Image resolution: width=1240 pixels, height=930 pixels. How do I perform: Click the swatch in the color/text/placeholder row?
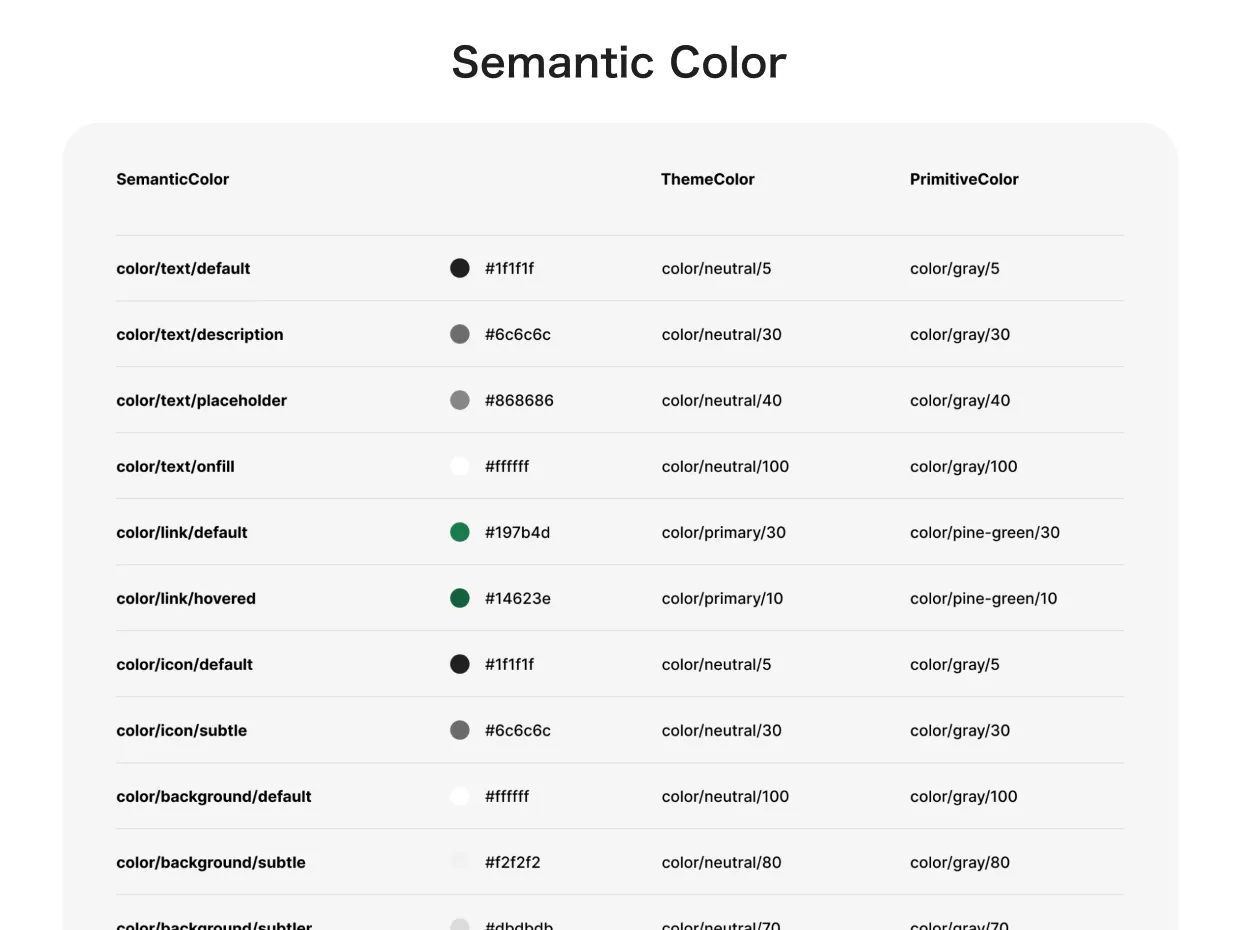[x=460, y=400]
